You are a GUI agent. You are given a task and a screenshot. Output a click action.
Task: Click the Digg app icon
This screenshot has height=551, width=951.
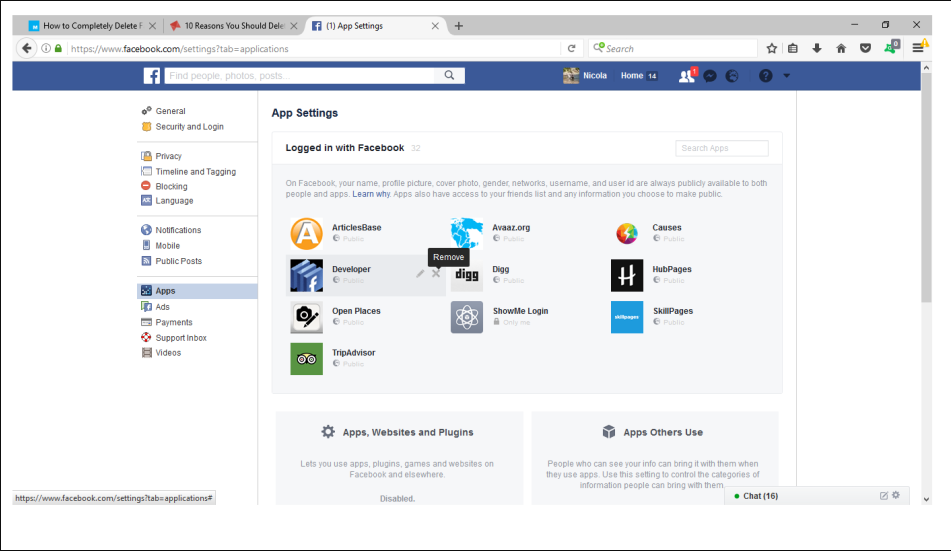pos(467,276)
